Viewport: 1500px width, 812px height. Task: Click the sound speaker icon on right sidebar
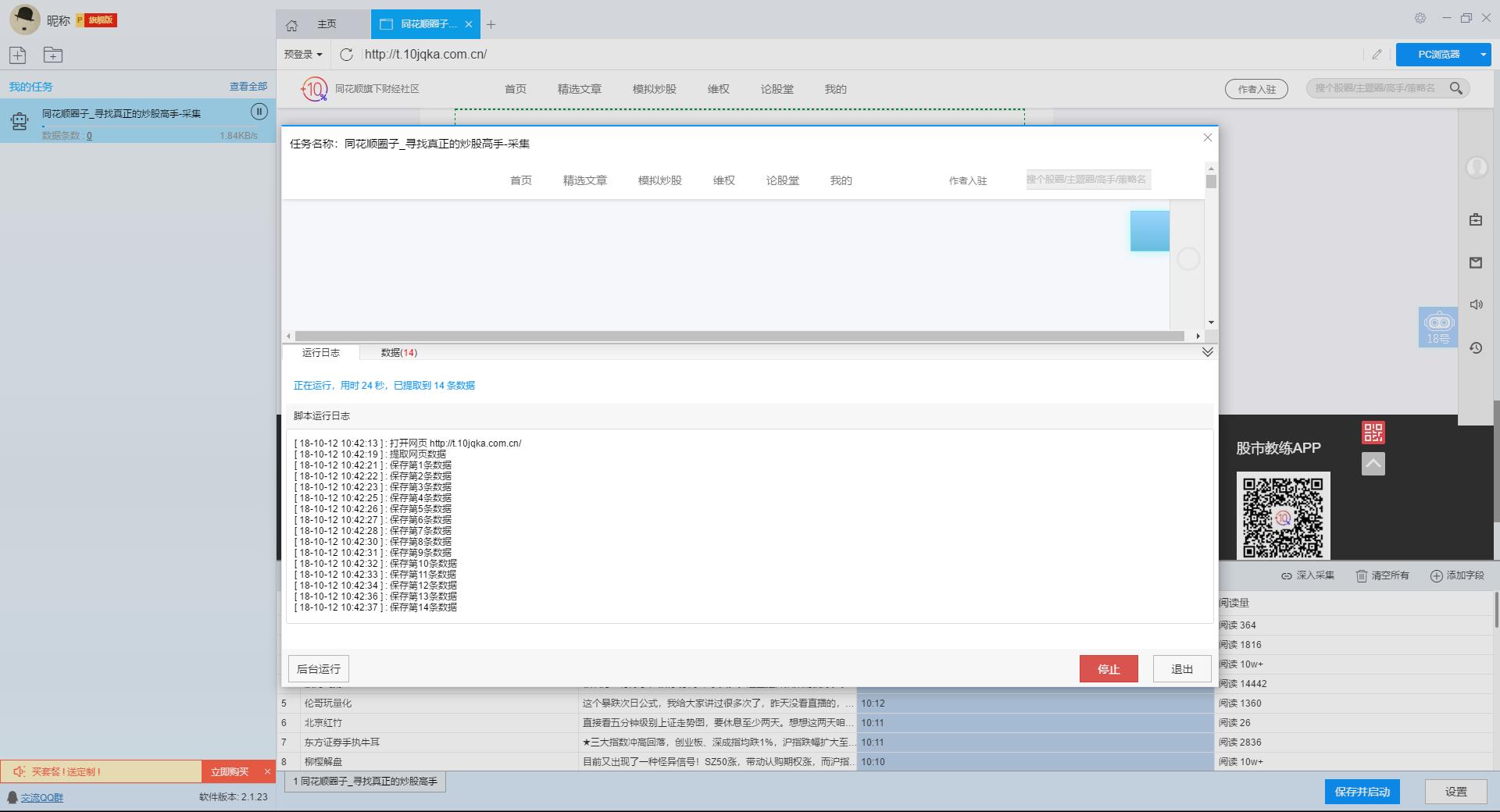click(x=1476, y=305)
